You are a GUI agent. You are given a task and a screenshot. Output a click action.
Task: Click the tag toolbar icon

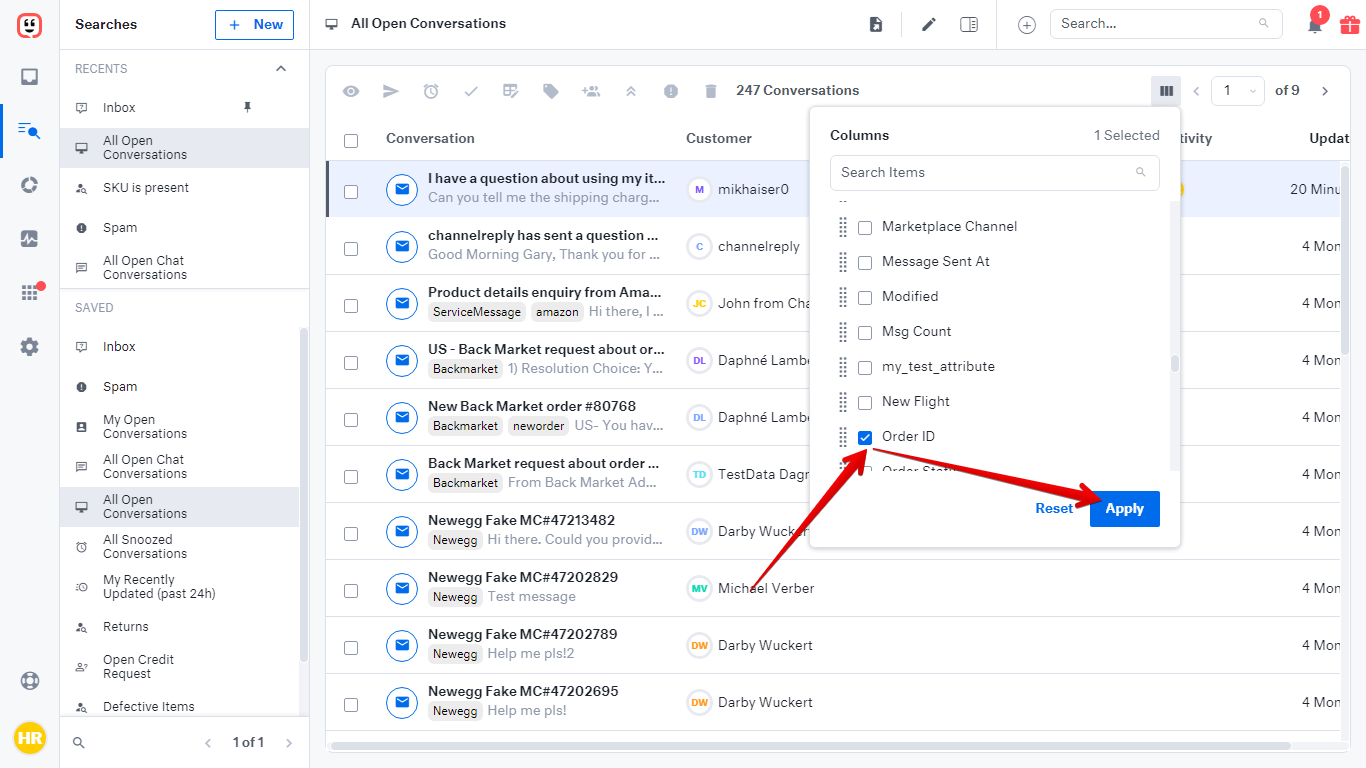[x=551, y=91]
